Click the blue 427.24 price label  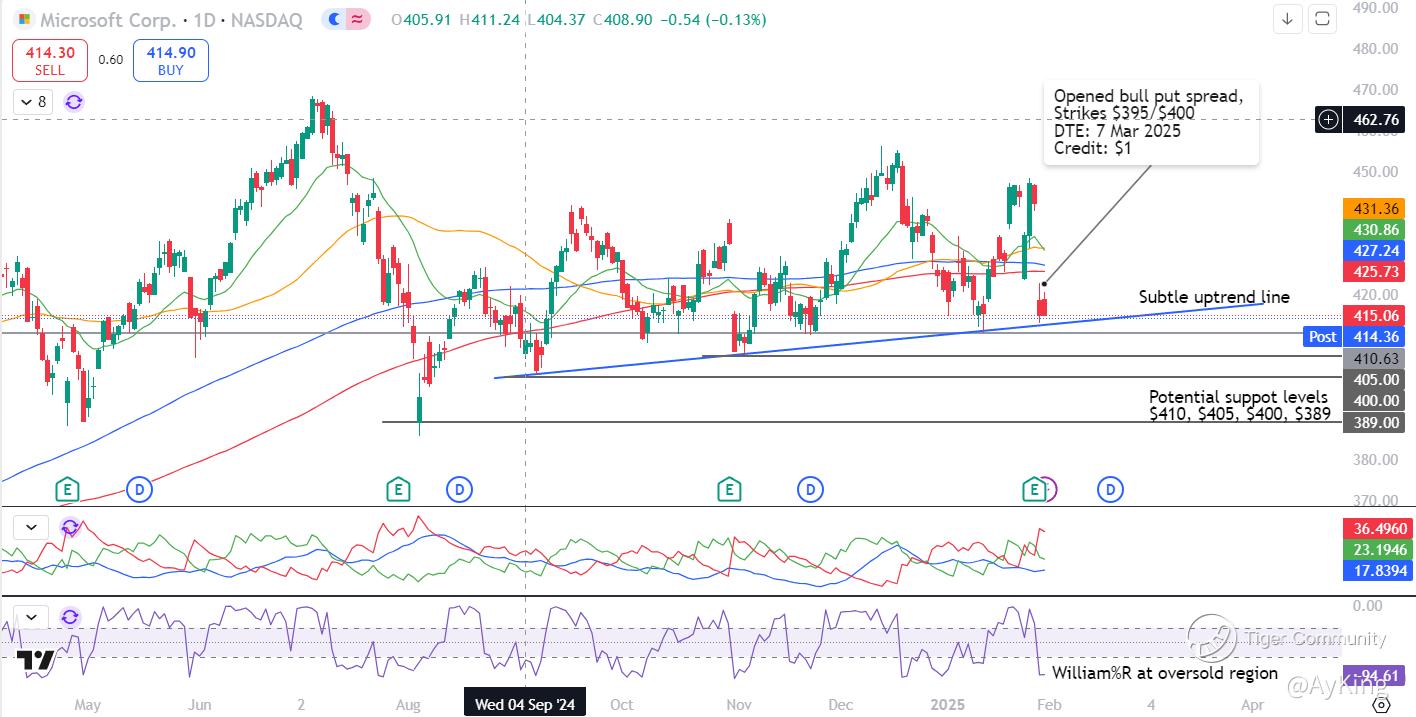click(x=1375, y=250)
